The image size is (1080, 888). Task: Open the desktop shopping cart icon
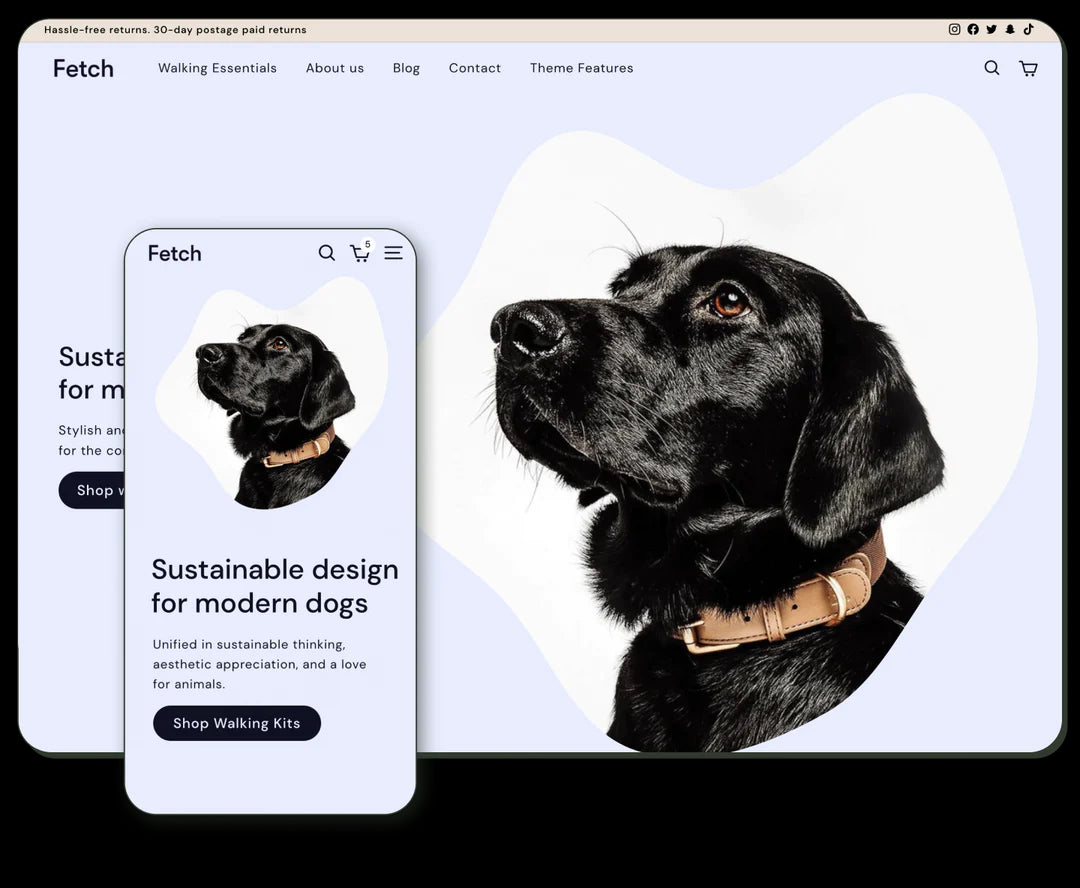(1028, 67)
